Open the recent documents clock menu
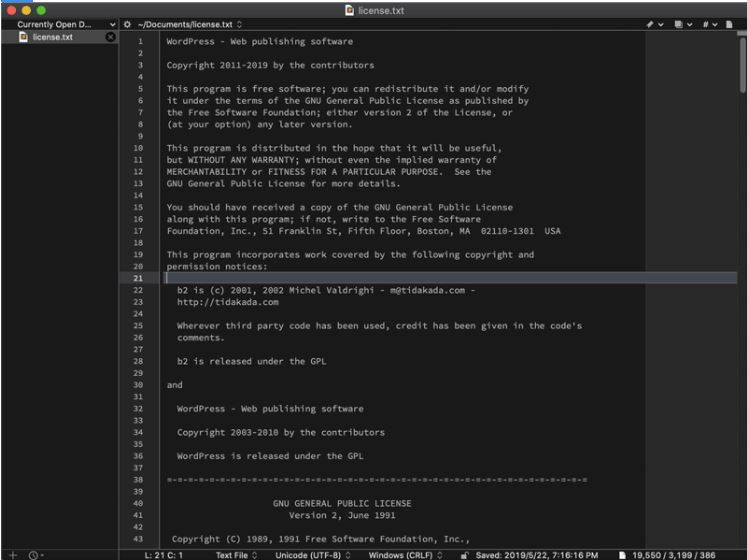Viewport: 747px width, 560px height. click(x=35, y=555)
